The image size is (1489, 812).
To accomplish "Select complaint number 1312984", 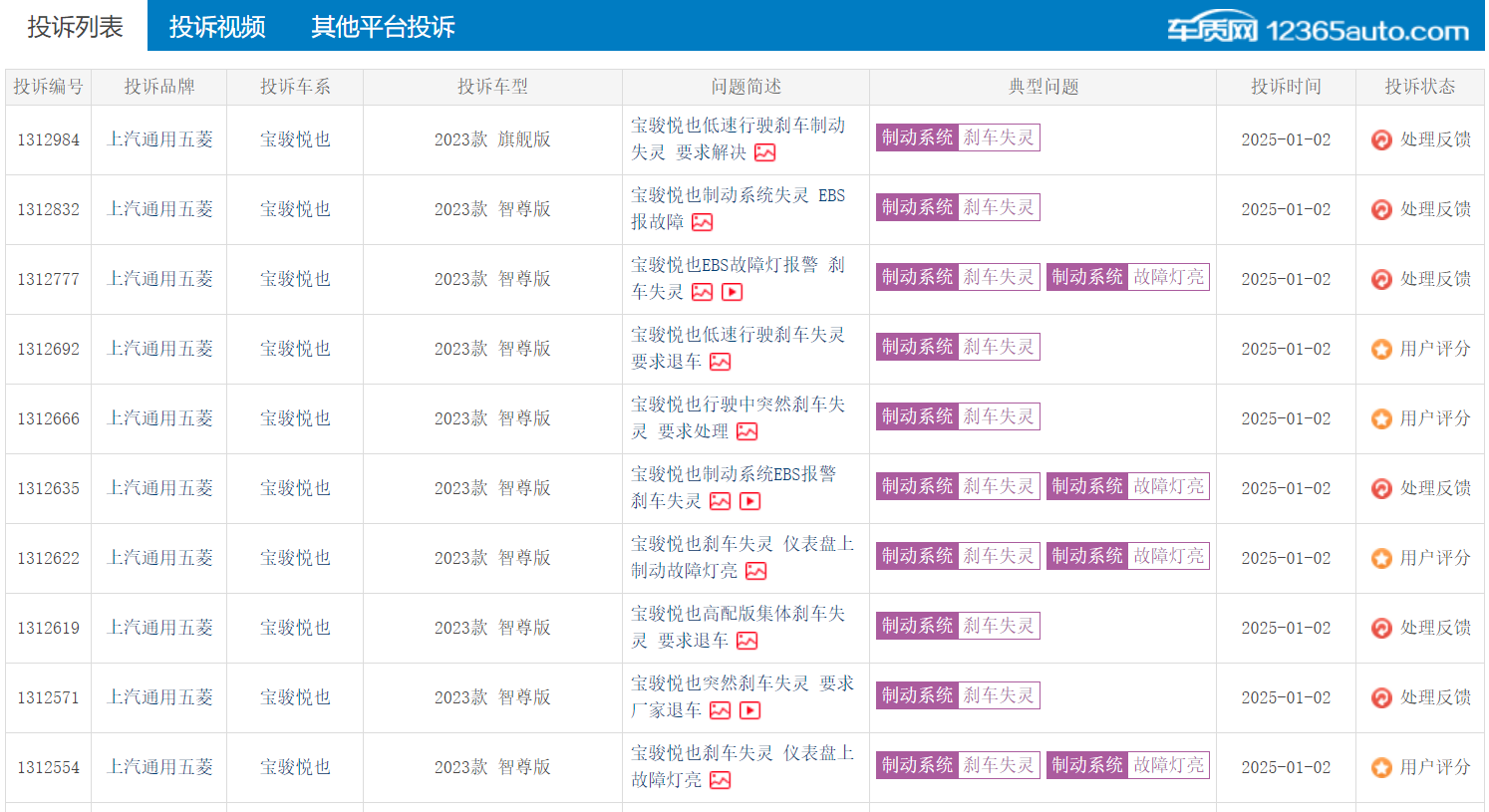I will click(x=48, y=139).
